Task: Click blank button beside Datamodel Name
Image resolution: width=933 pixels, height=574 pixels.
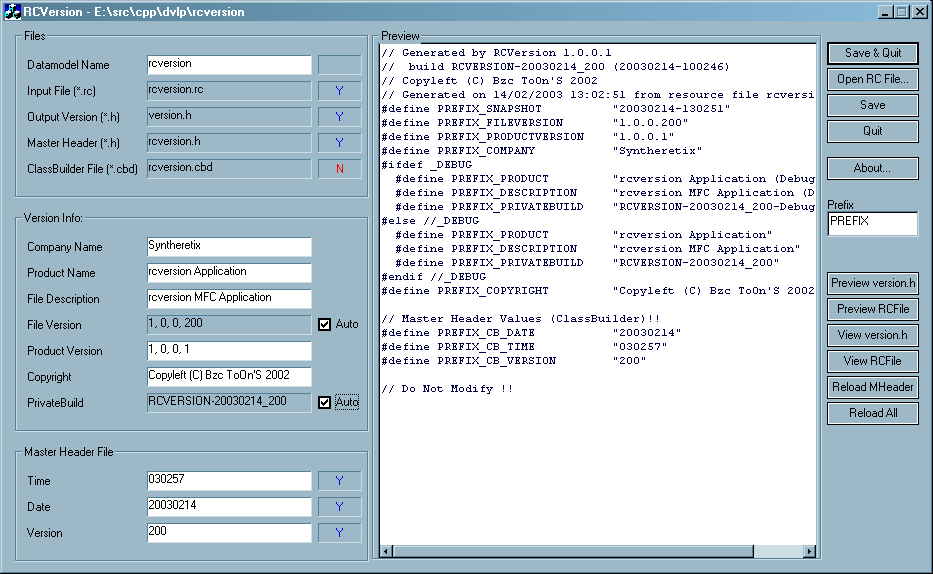Action: (339, 65)
